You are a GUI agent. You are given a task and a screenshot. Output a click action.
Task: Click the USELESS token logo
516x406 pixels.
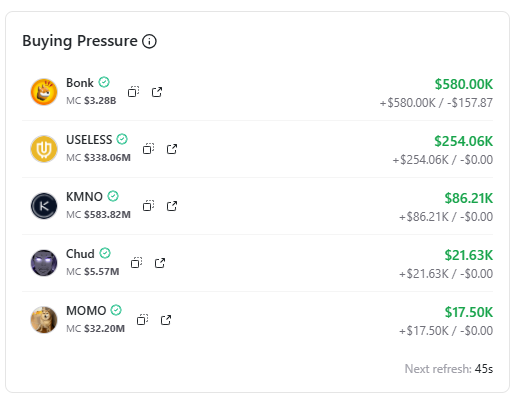coord(44,149)
